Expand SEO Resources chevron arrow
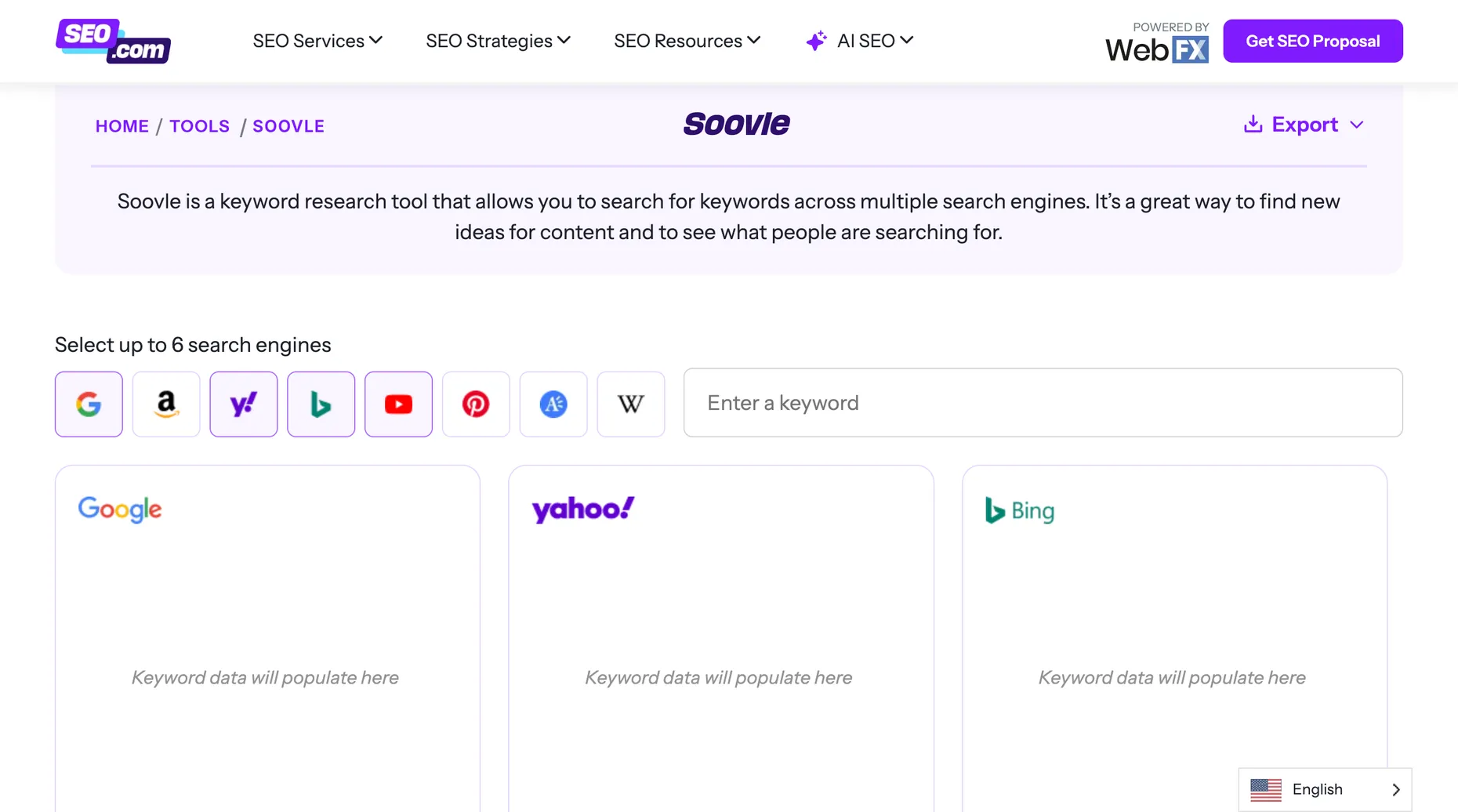 point(754,40)
